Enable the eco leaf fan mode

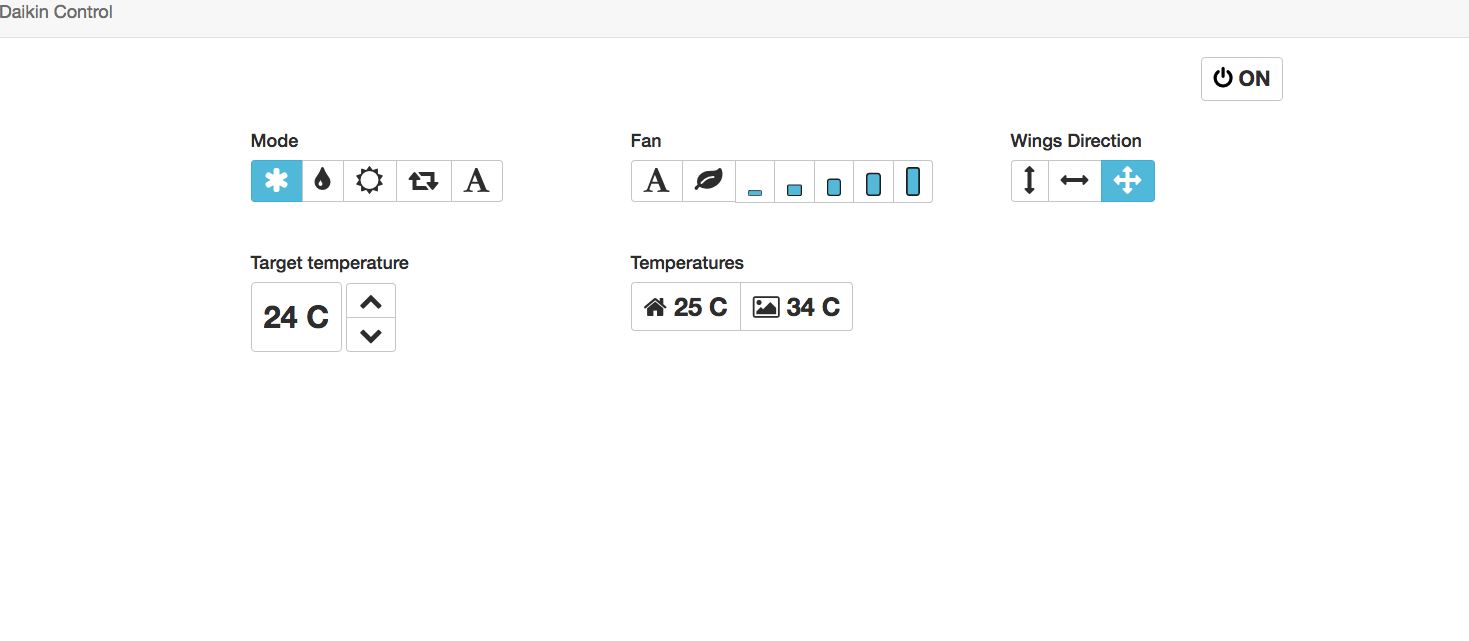pos(708,181)
